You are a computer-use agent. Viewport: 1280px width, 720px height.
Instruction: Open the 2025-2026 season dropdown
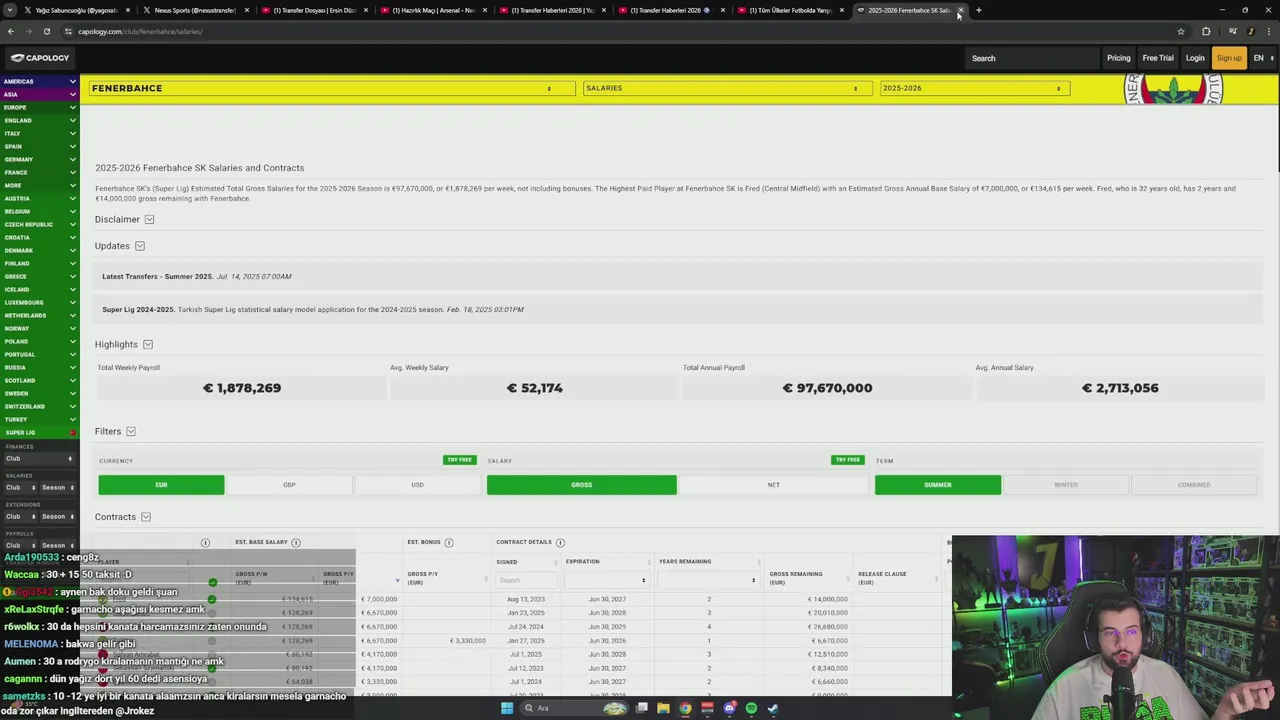[975, 88]
